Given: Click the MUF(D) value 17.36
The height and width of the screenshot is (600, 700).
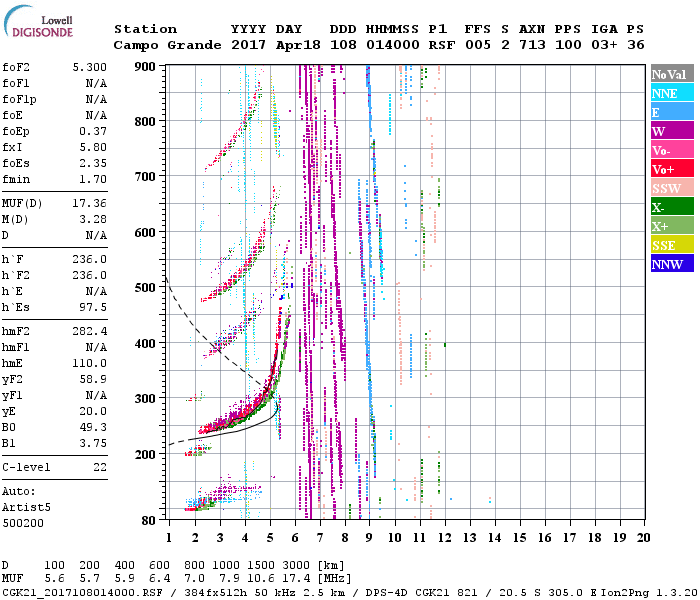Looking at the screenshot, I should click(x=90, y=204).
